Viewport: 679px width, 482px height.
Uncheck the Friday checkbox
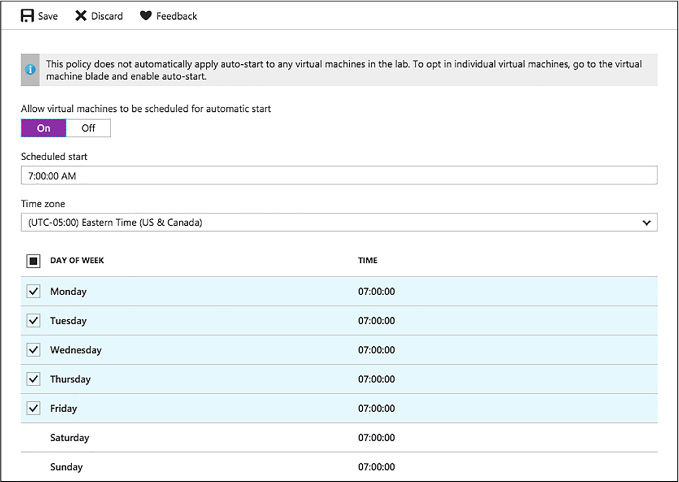[x=33, y=408]
